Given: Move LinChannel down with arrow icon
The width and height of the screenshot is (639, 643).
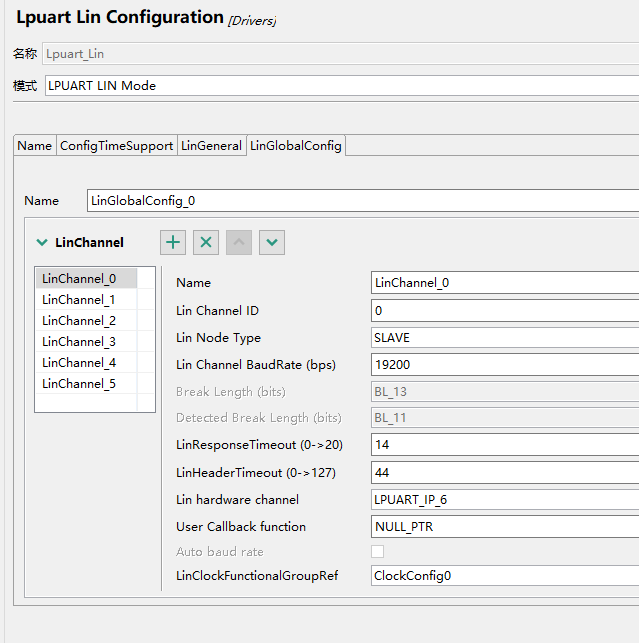Looking at the screenshot, I should pos(272,242).
